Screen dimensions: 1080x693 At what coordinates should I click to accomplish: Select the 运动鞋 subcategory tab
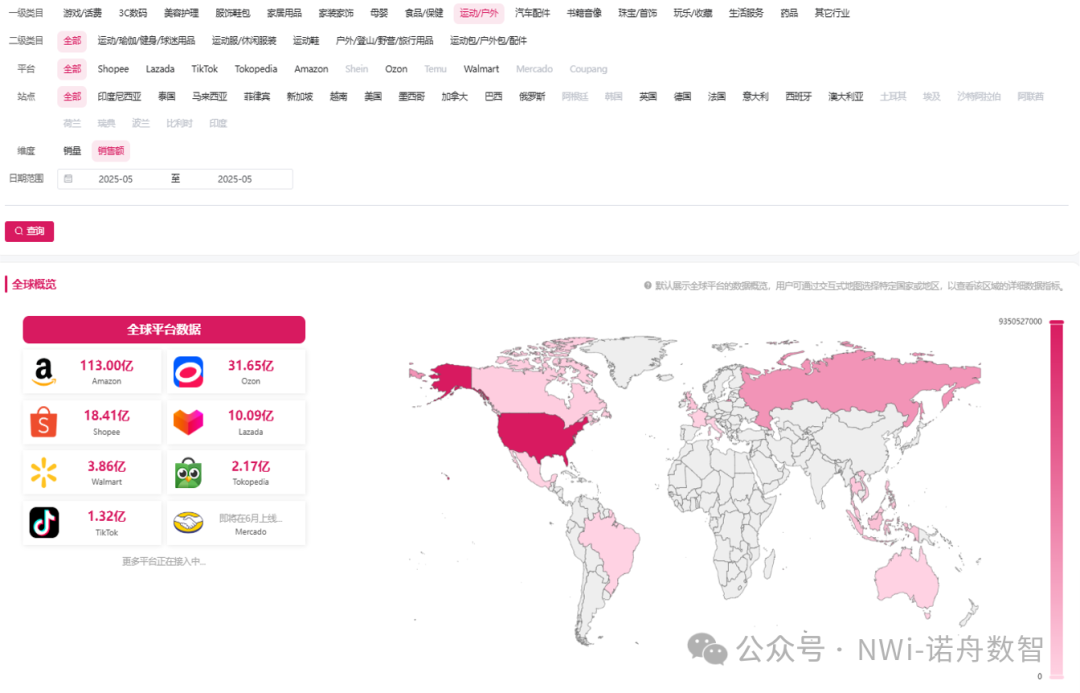point(306,41)
